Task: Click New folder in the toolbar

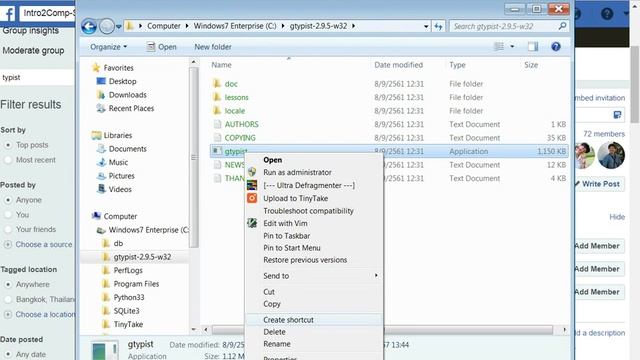Action: point(213,47)
